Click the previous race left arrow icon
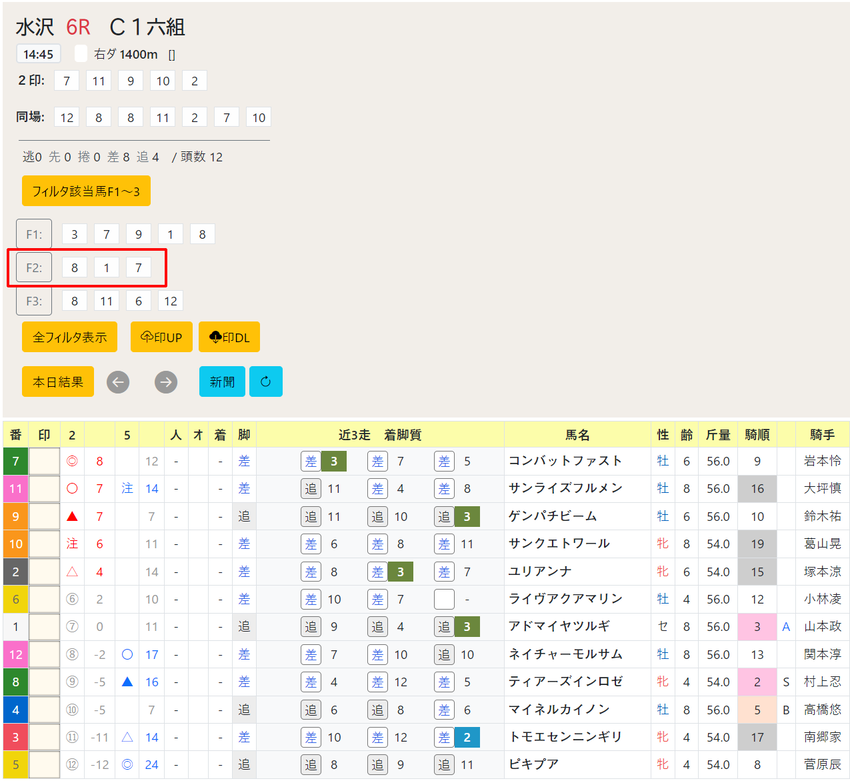Image resolution: width=850 pixels, height=781 pixels. click(x=118, y=382)
